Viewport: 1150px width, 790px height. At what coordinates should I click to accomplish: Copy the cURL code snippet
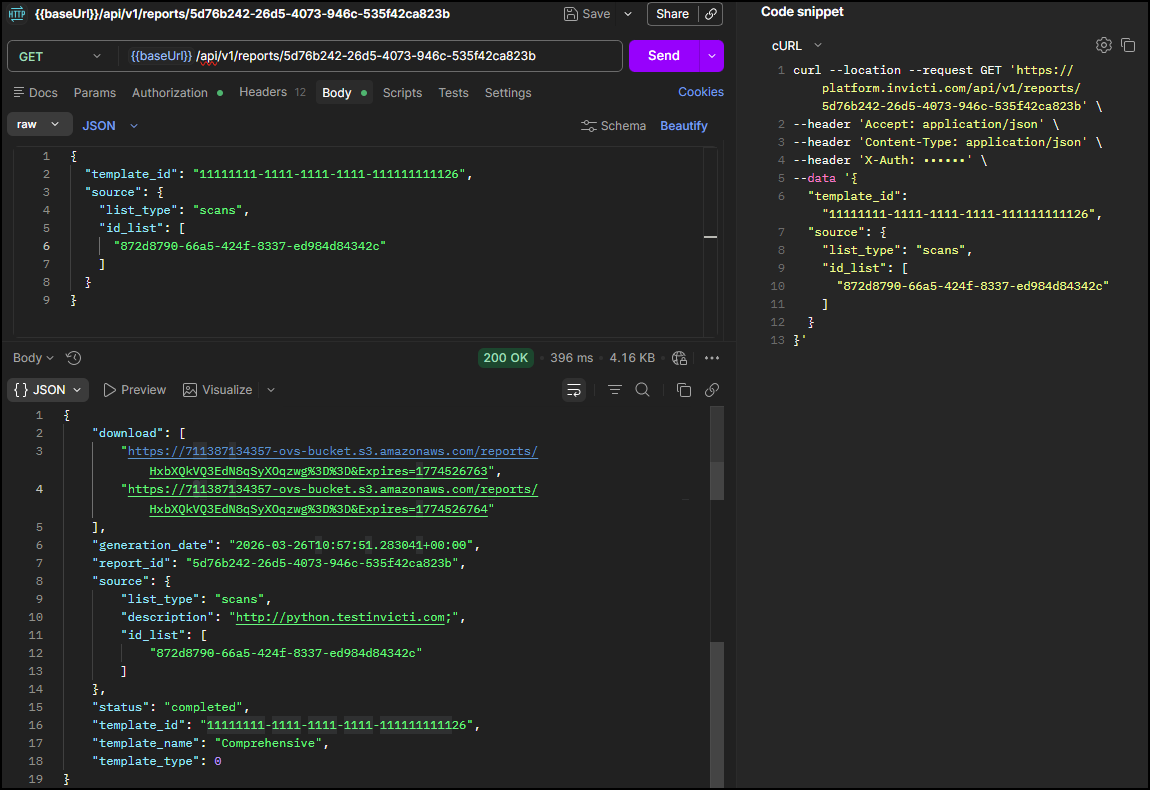pyautogui.click(x=1128, y=45)
